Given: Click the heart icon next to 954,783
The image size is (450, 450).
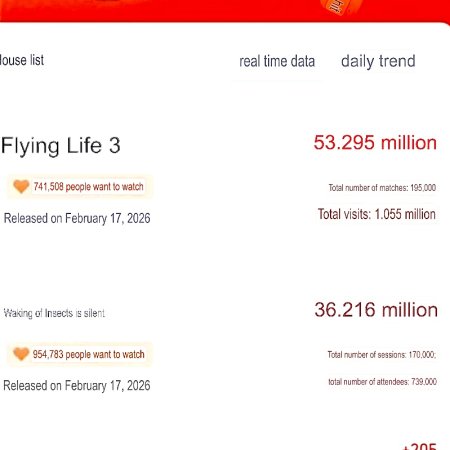Looking at the screenshot, I should [x=21, y=354].
